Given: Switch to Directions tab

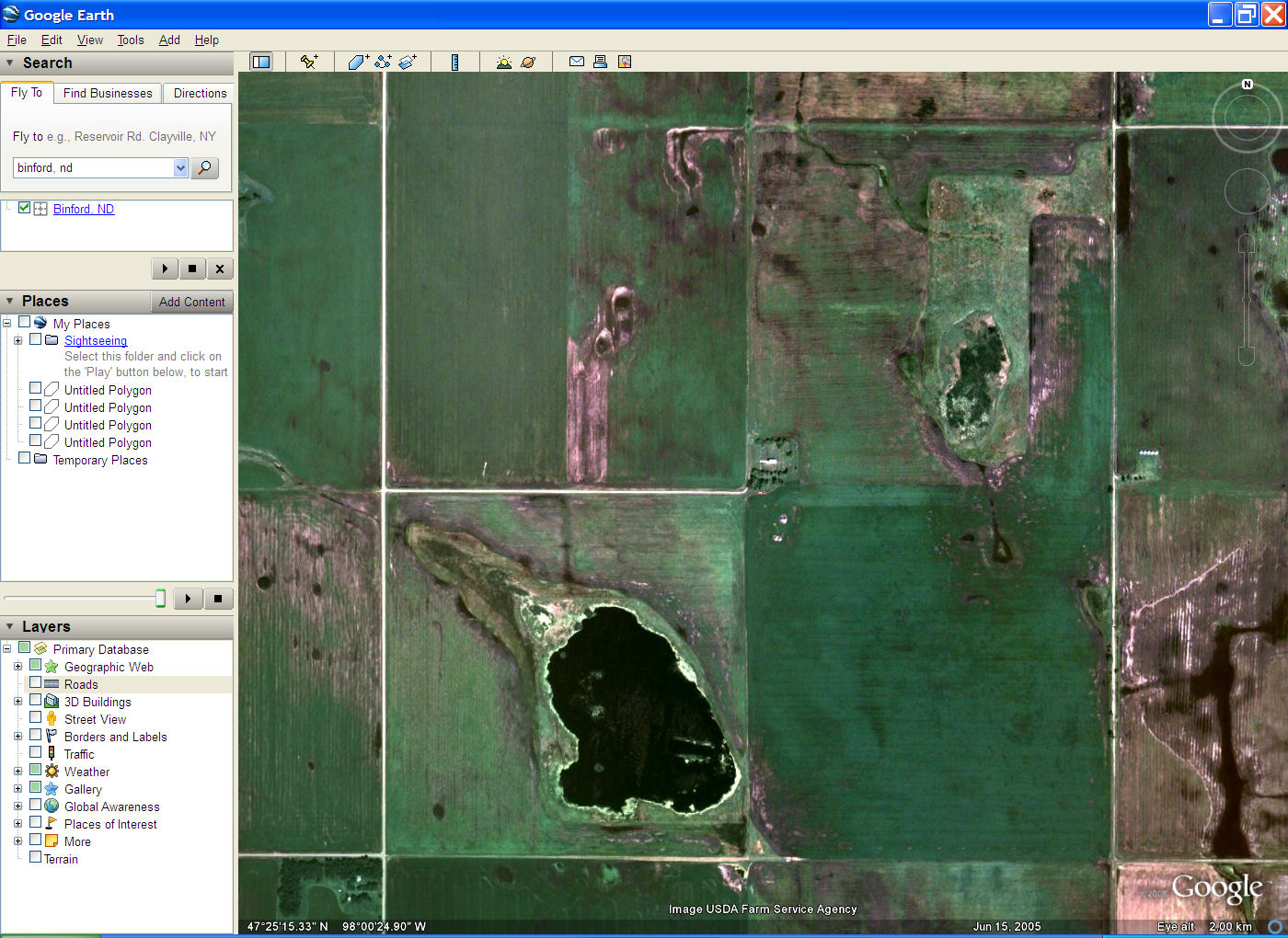Looking at the screenshot, I should pos(200,93).
